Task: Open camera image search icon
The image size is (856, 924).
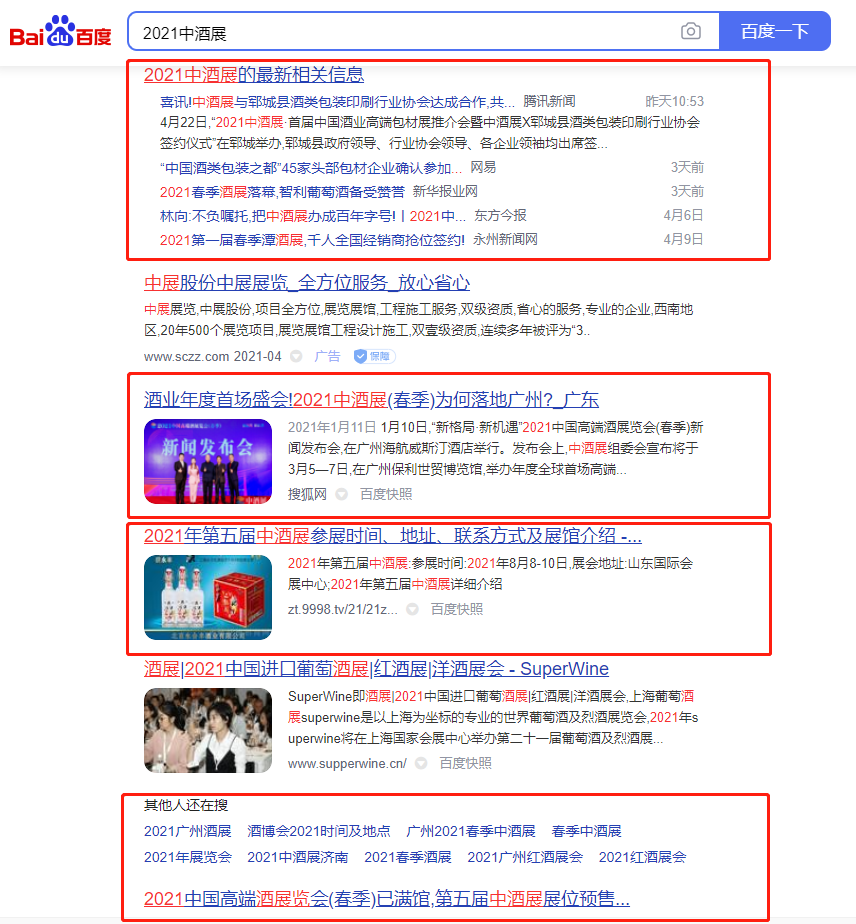Action: (x=690, y=31)
